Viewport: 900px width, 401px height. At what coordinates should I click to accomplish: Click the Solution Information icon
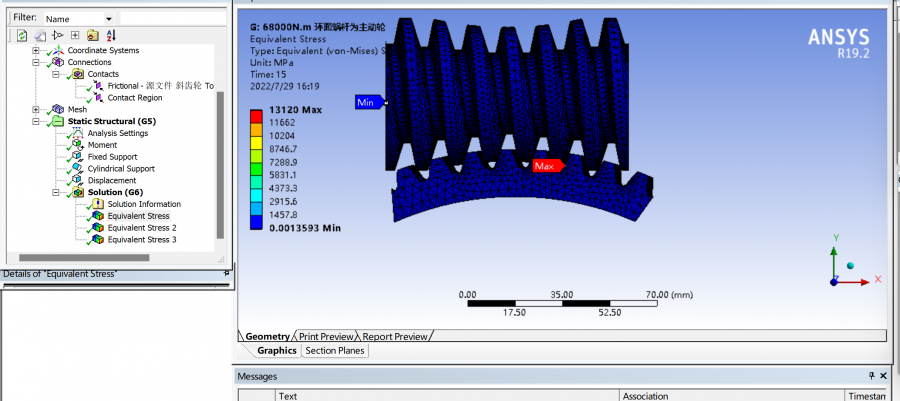(97, 204)
